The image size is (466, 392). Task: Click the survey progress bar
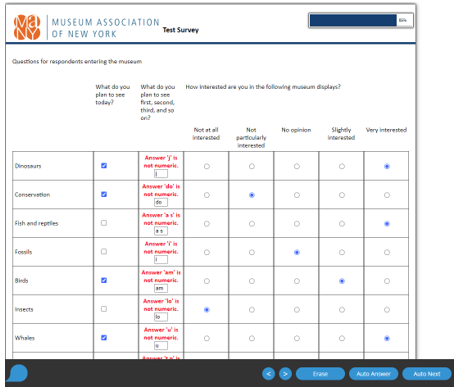[x=361, y=20]
